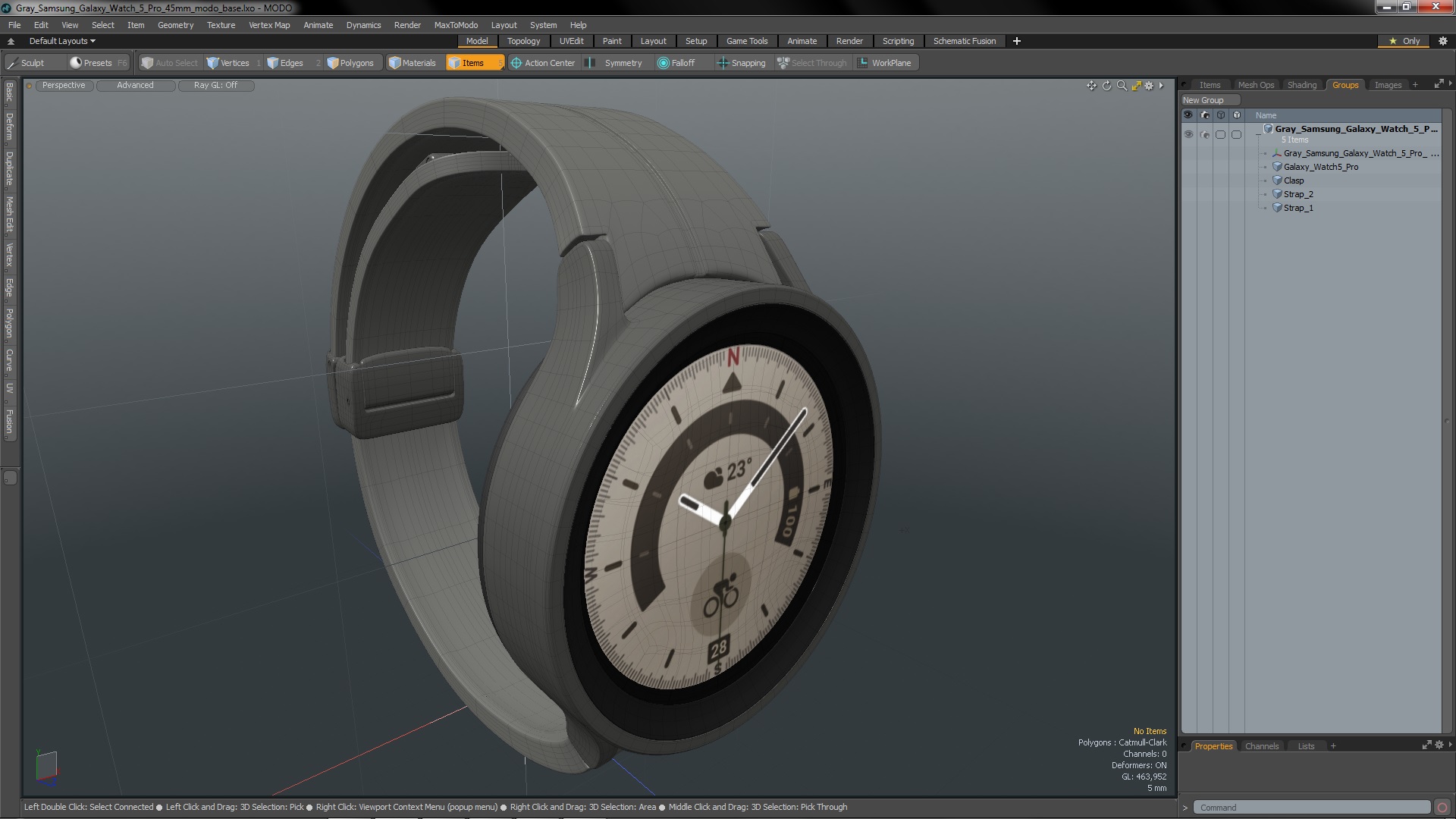Open the Schematic Fusion layout tab

coord(965,41)
